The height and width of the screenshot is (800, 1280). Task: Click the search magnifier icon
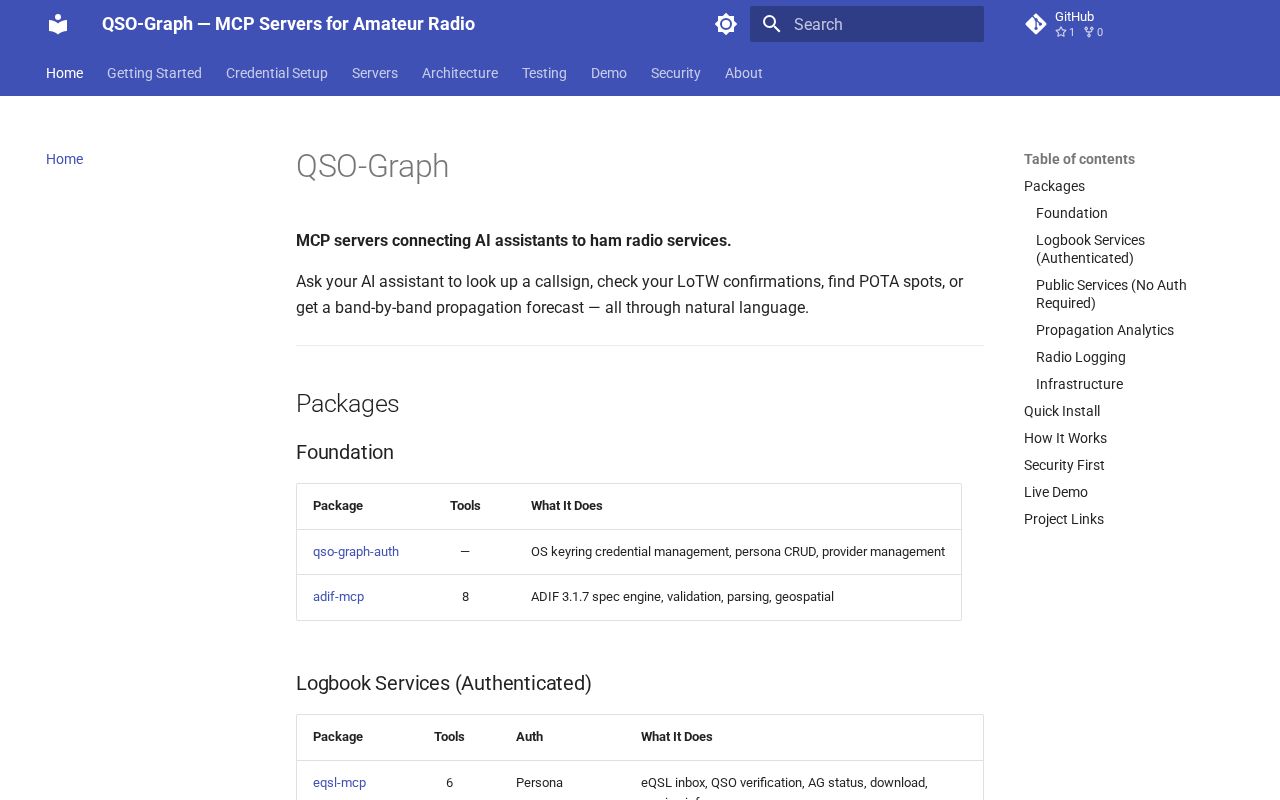[x=771, y=24]
